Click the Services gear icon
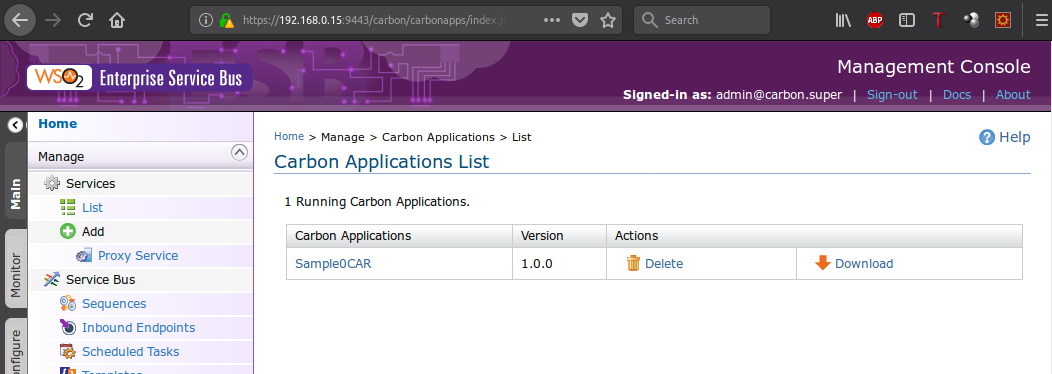This screenshot has height=374, width=1052. (52, 183)
